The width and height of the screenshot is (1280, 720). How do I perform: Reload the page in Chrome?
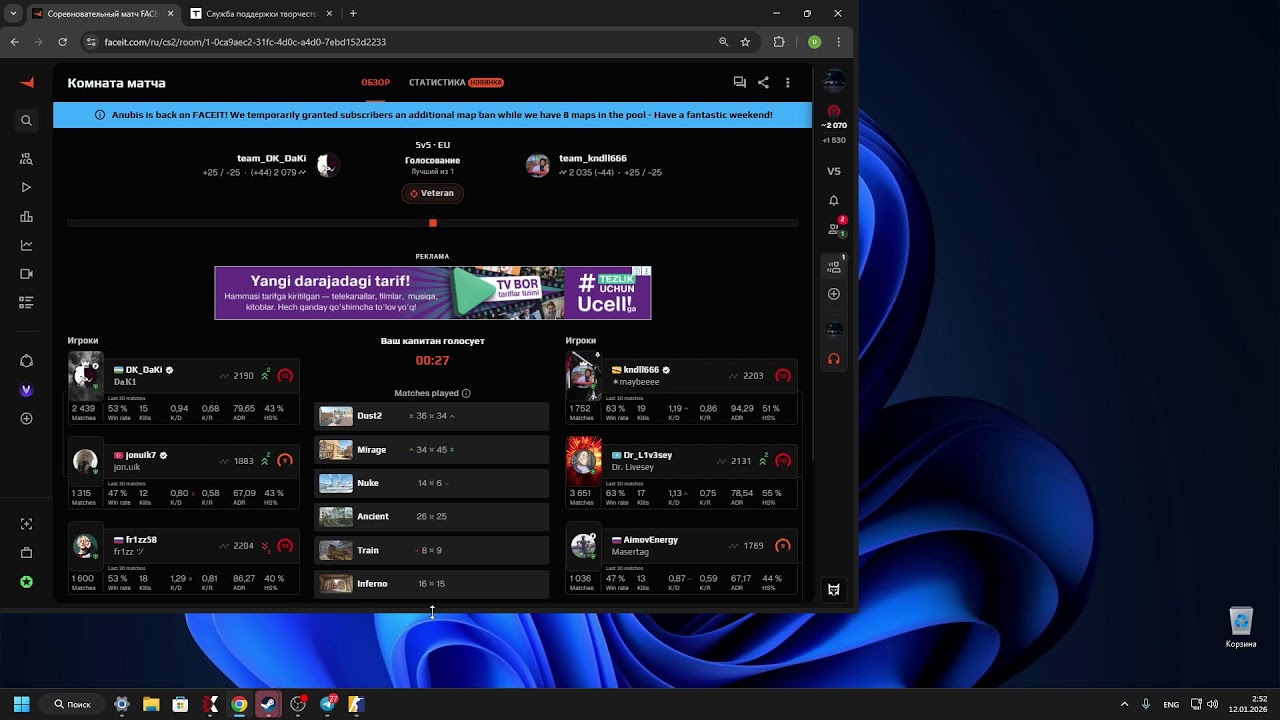coord(63,42)
